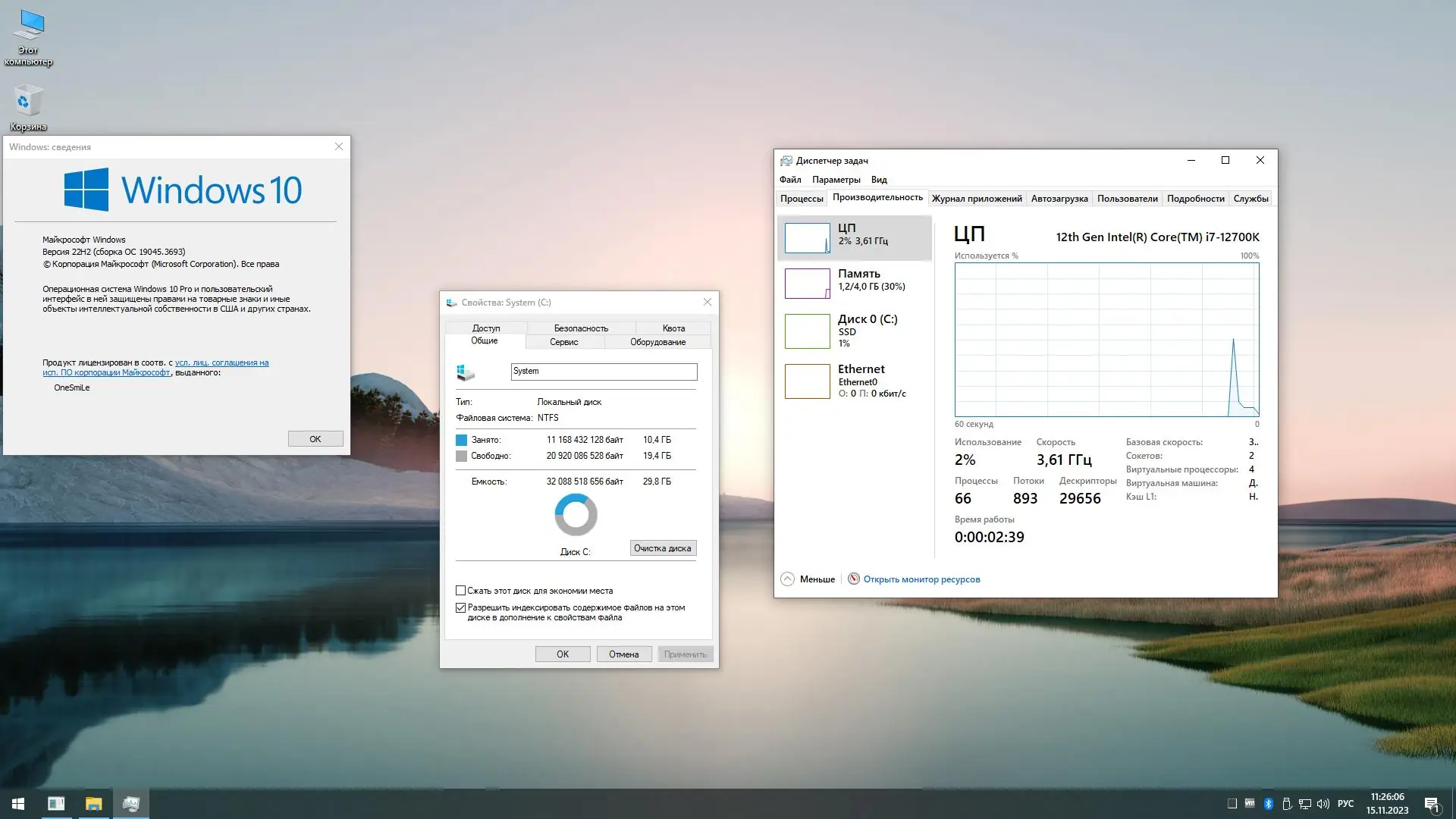
Task: Open File Explorer from the taskbar
Action: pos(93,803)
